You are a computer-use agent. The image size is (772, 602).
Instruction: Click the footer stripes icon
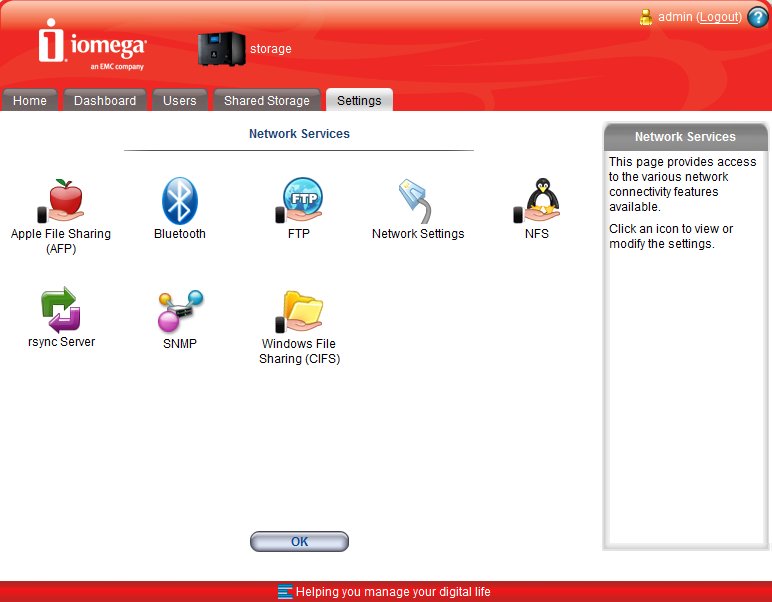285,592
